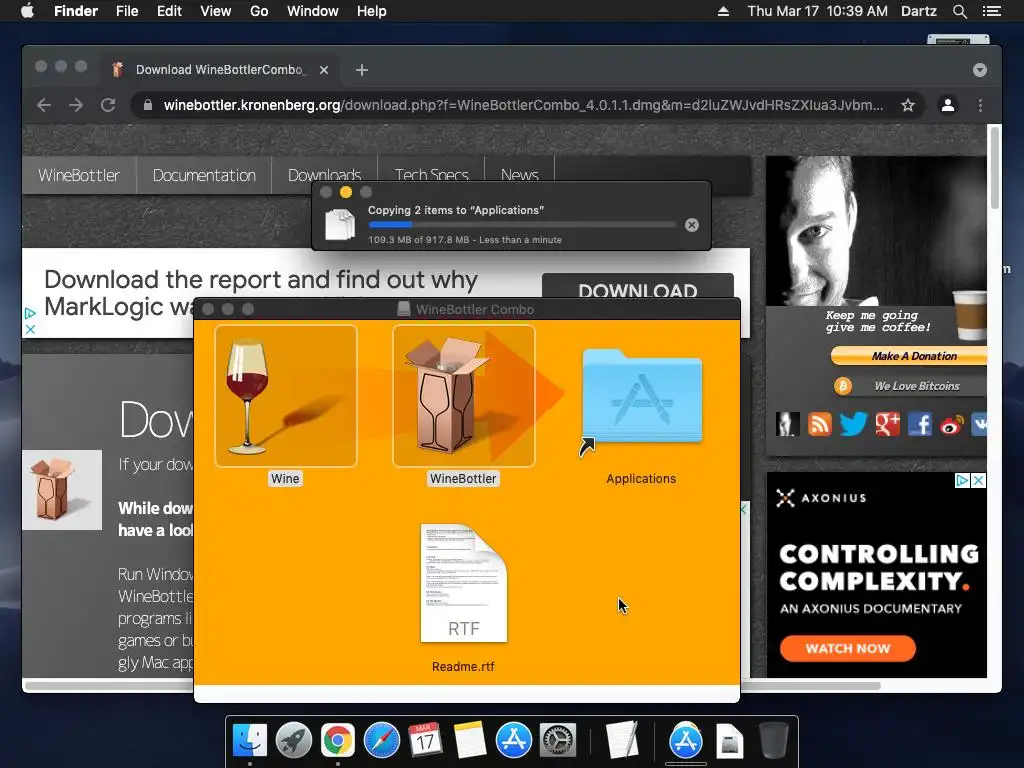Viewport: 1024px width, 768px height.
Task: Click the WATCH NOW Axonius button
Action: 847,648
